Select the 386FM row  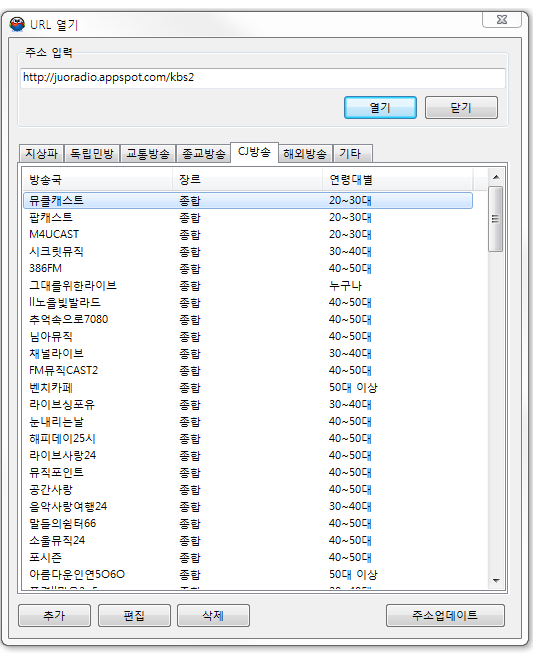tap(248, 269)
